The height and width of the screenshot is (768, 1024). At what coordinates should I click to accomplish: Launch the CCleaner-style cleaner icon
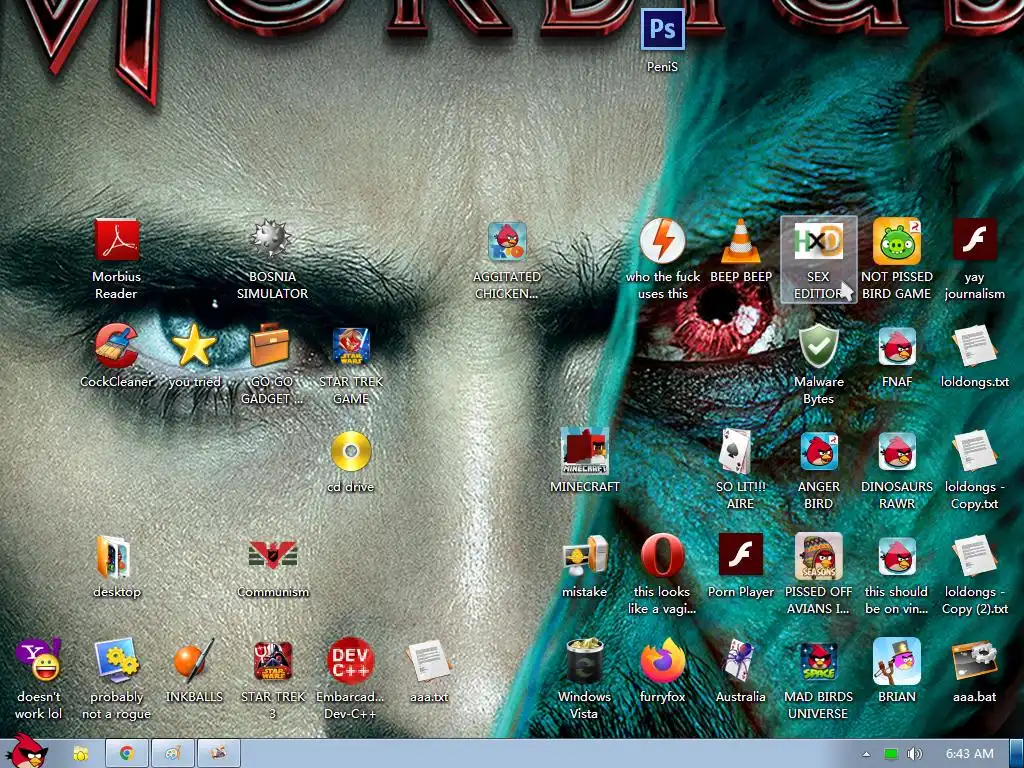coord(116,345)
